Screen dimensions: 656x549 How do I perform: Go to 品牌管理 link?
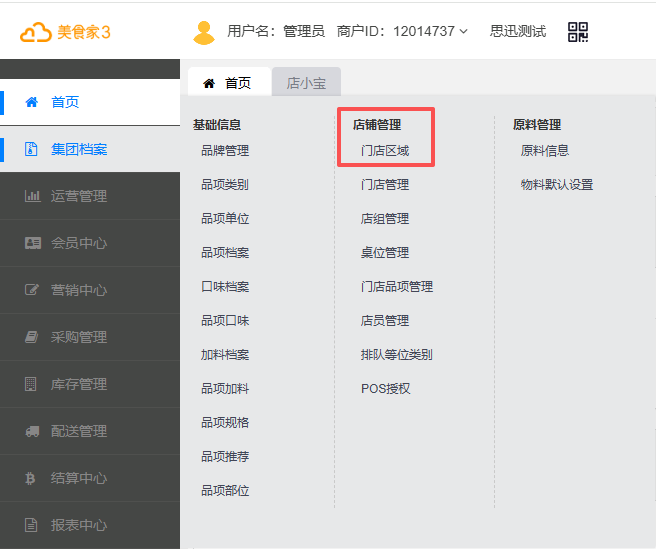225,151
